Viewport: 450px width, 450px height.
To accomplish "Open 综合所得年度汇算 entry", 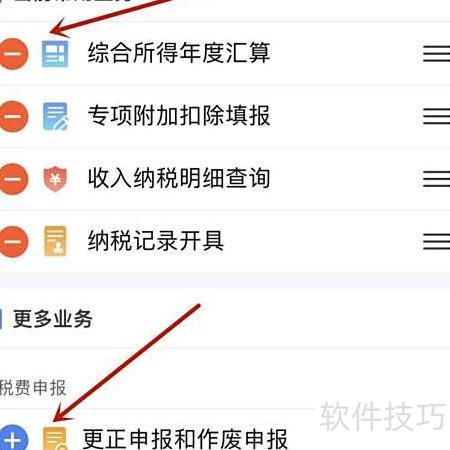I will coord(179,53).
